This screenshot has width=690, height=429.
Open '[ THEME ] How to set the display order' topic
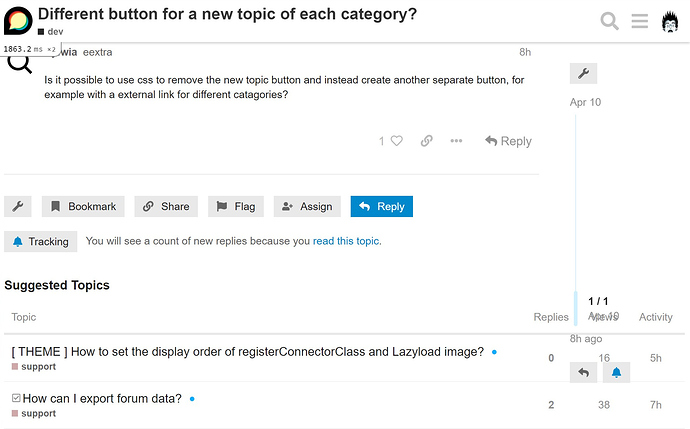click(247, 352)
